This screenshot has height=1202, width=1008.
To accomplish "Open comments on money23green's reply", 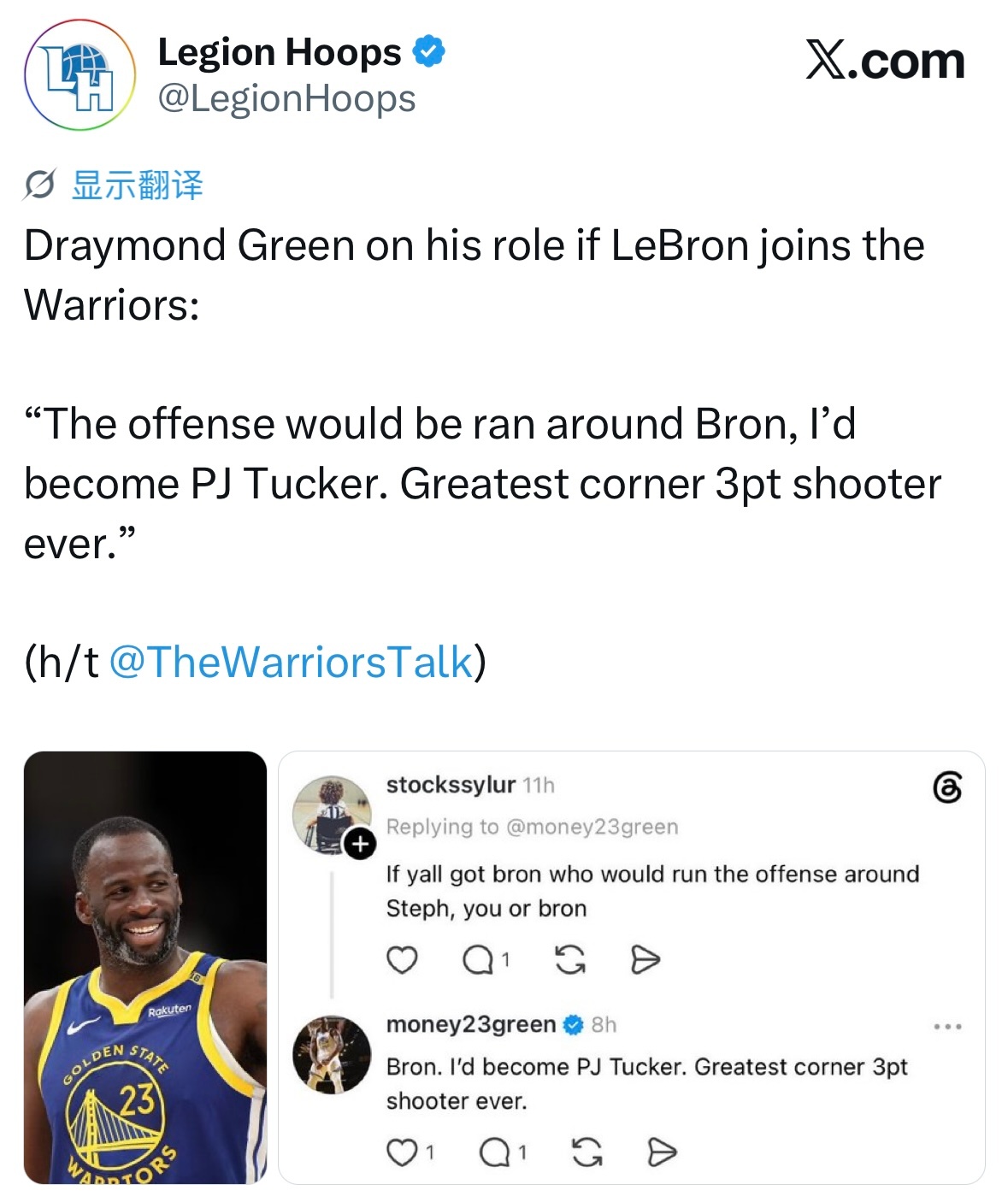I will [x=504, y=1153].
